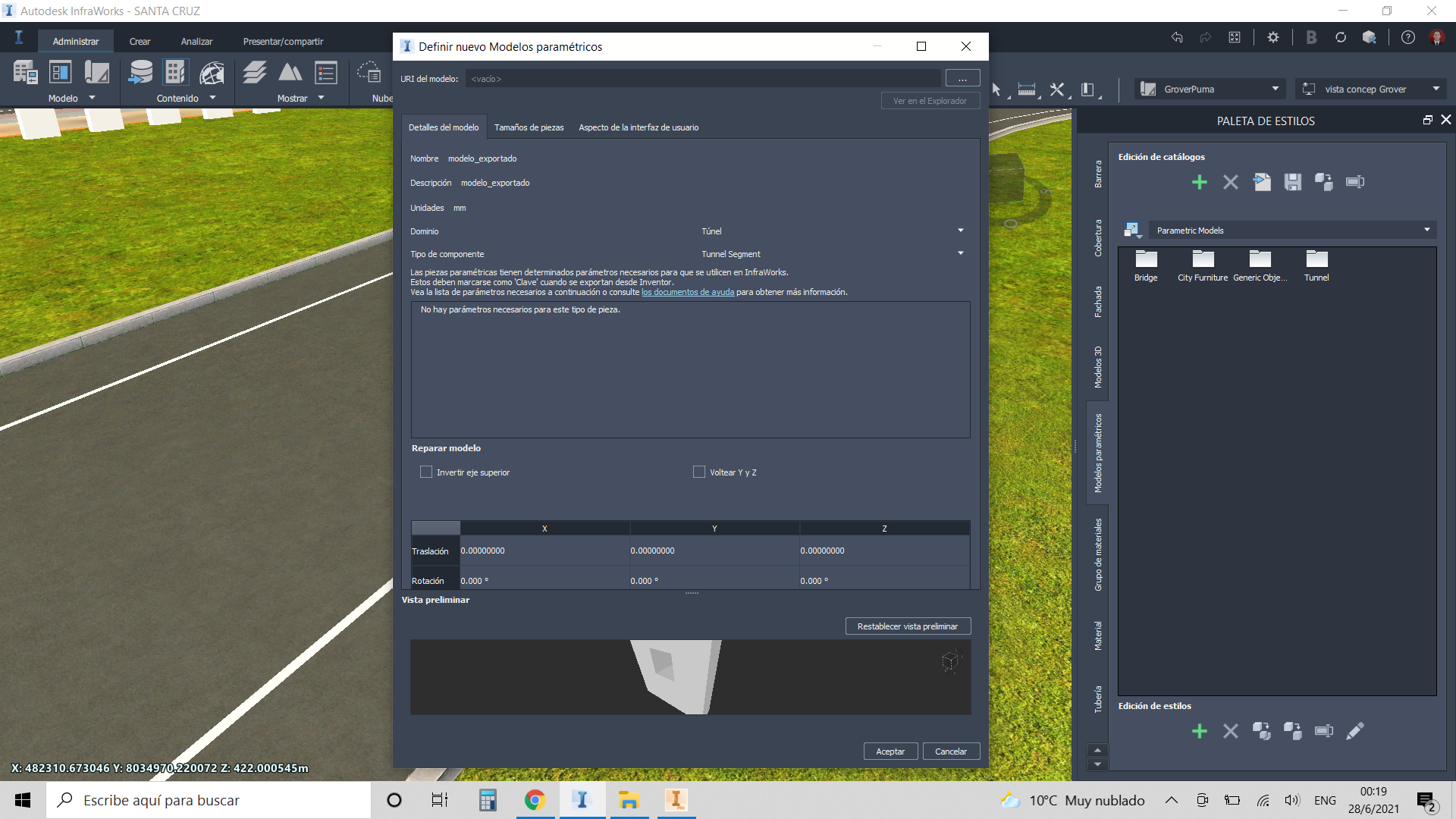Expand the Mostrar group dropdown arrow
1456x819 pixels.
point(322,98)
